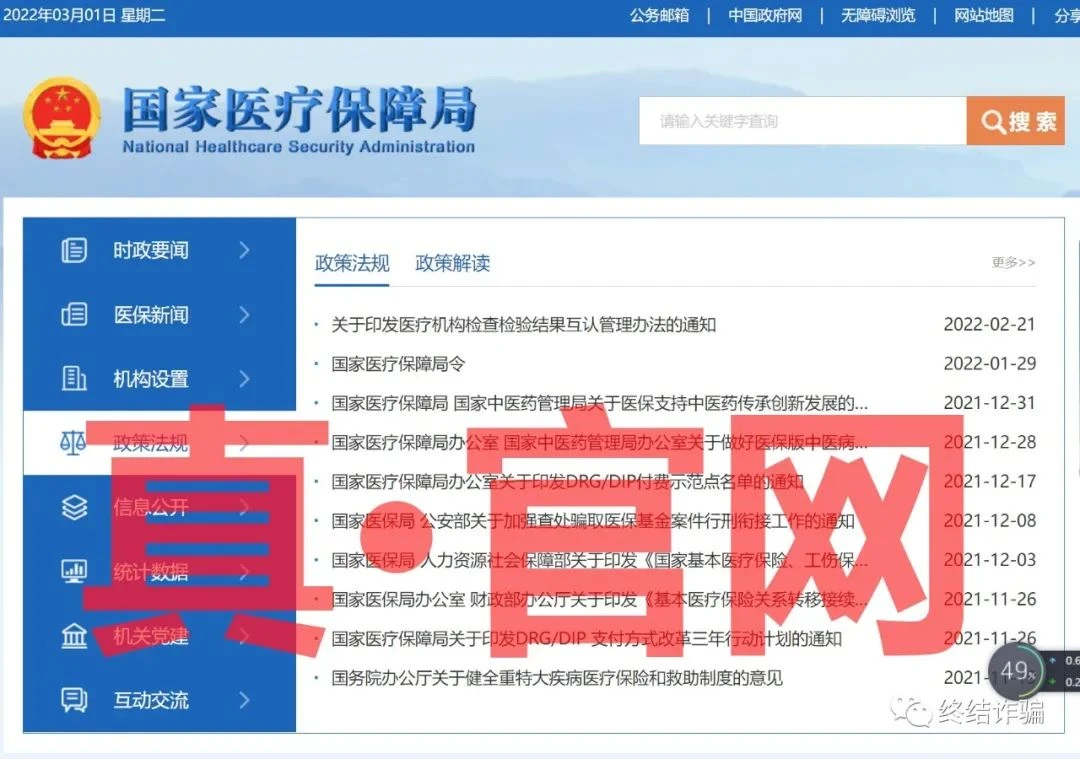This screenshot has height=759, width=1080.
Task: Open the 机关党建 sidebar menu
Action: point(159,636)
